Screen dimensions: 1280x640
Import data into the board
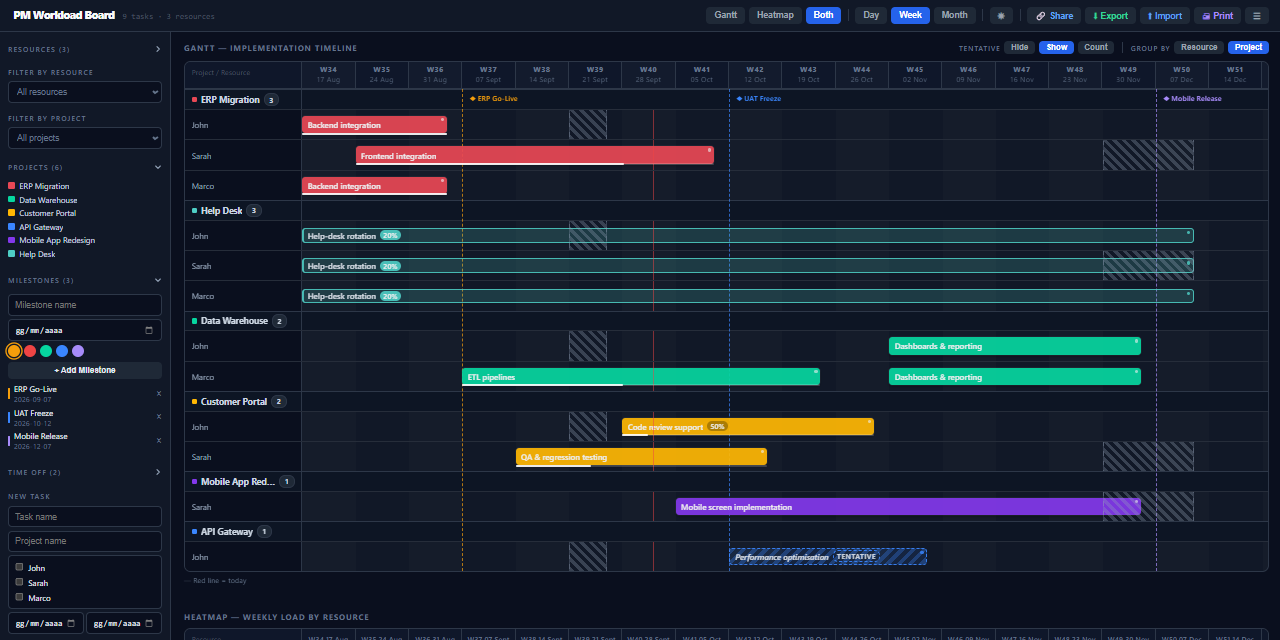click(x=1165, y=15)
